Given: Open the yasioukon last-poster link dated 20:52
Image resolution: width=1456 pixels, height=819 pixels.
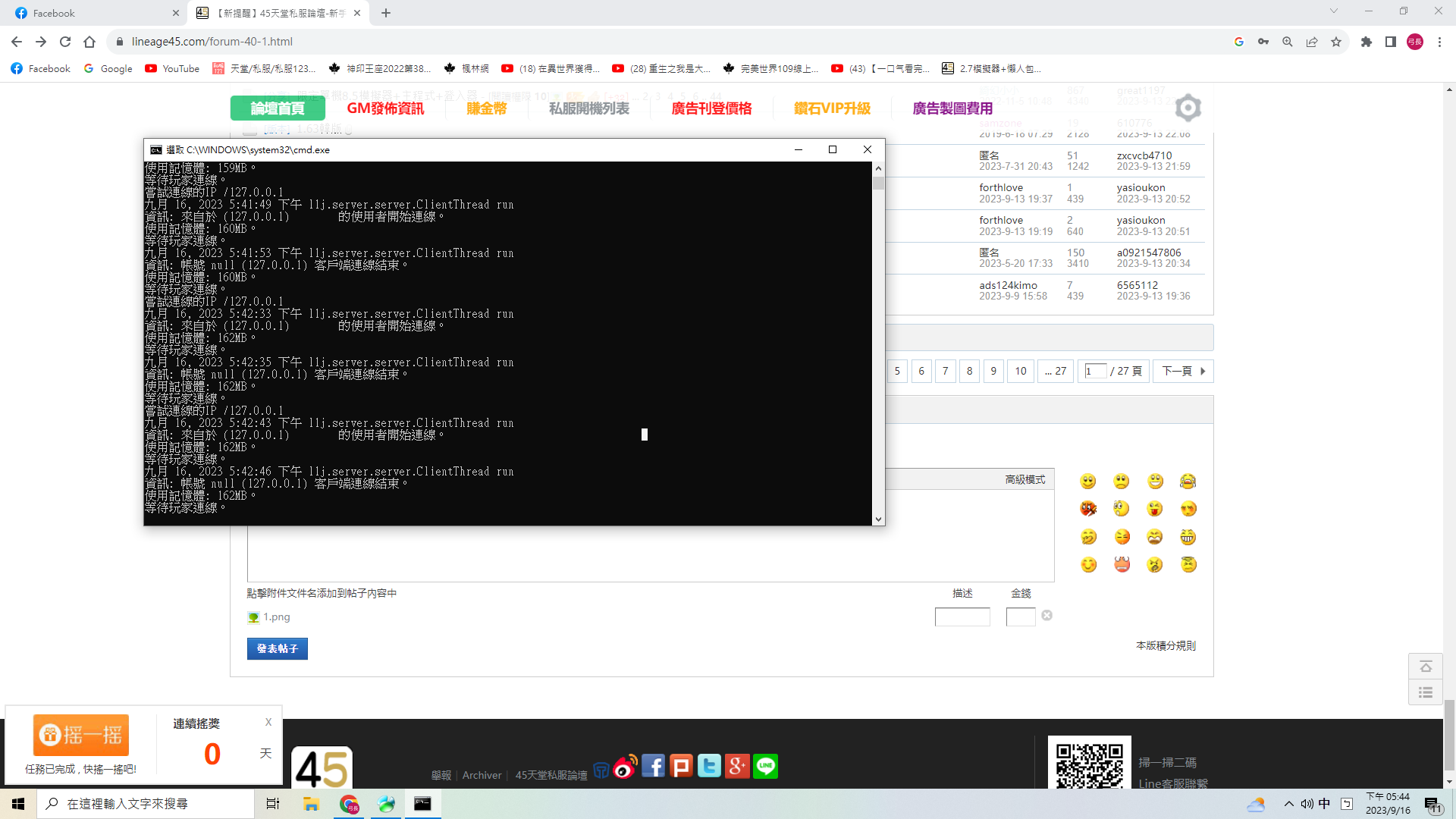Looking at the screenshot, I should click(x=1141, y=187).
